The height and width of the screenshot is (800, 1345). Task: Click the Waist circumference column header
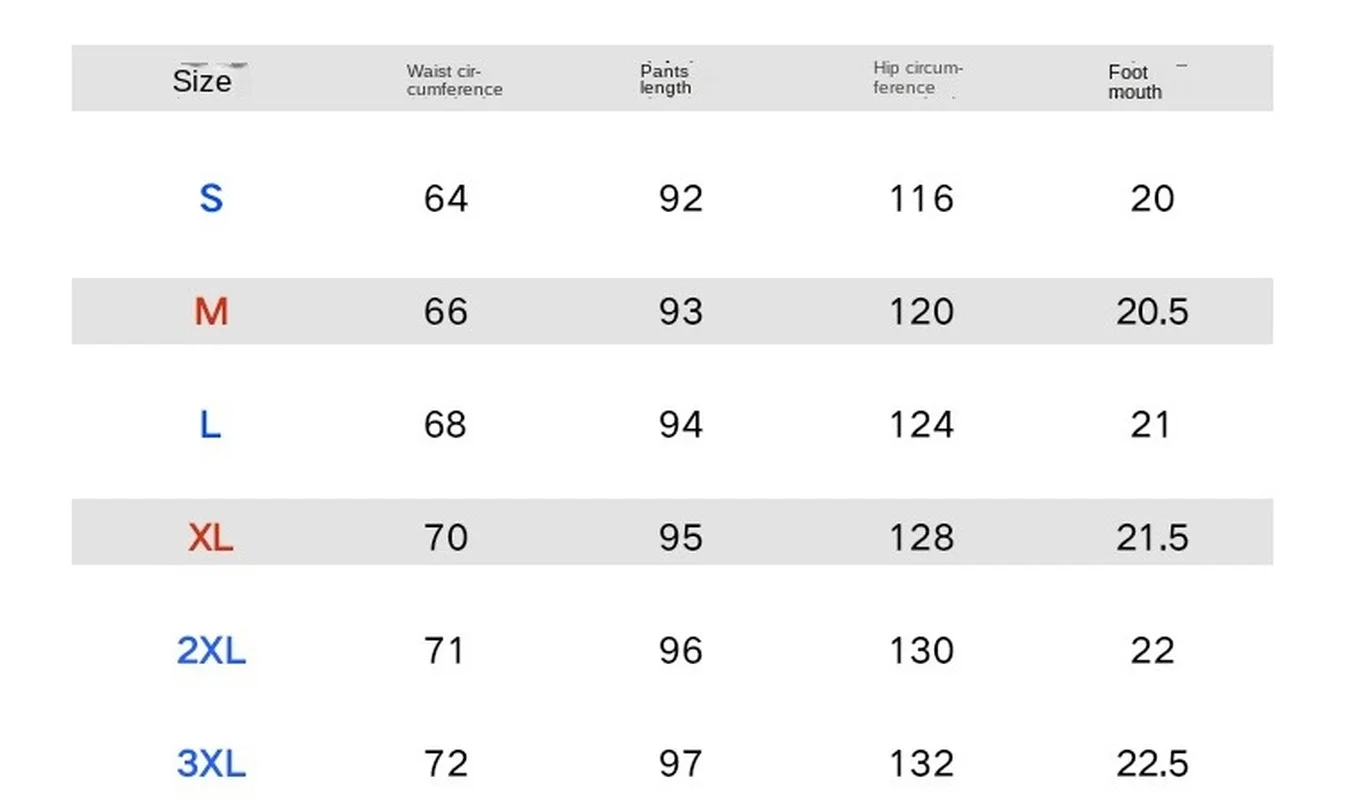tap(454, 80)
